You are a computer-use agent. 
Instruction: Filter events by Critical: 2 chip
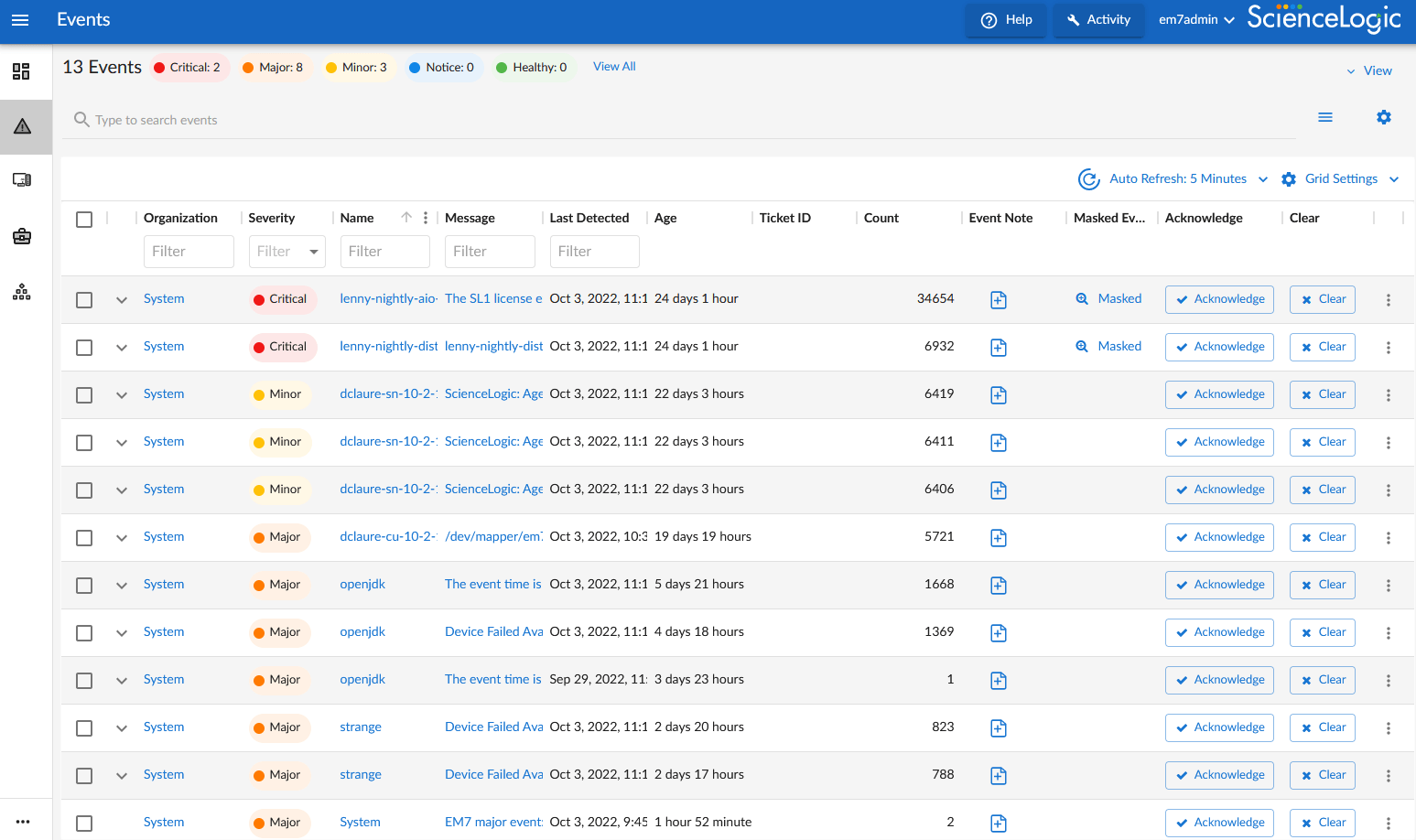[x=189, y=68]
